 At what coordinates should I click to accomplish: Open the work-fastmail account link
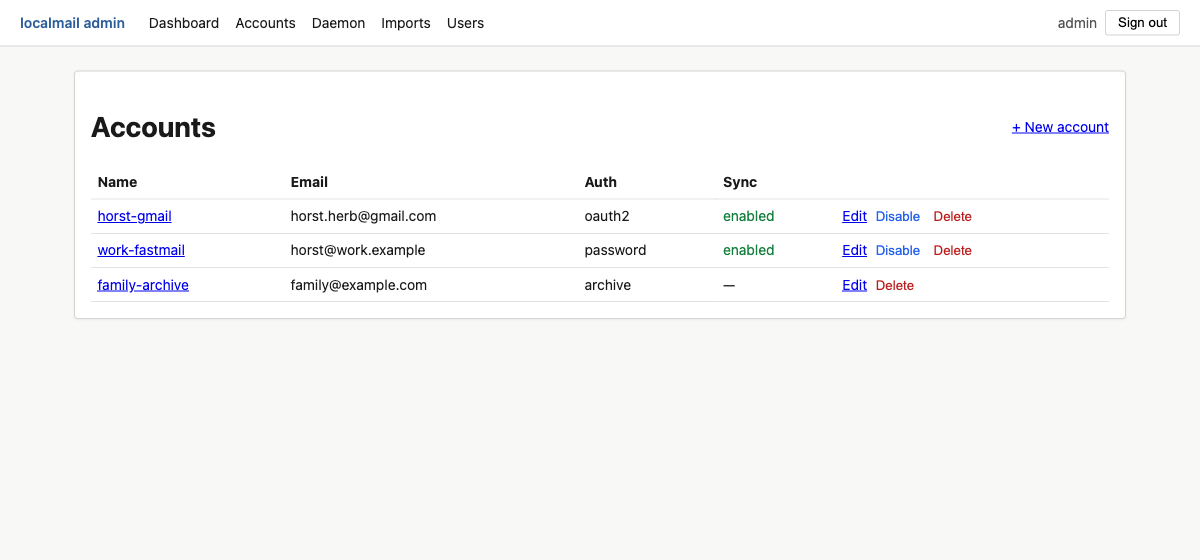141,250
